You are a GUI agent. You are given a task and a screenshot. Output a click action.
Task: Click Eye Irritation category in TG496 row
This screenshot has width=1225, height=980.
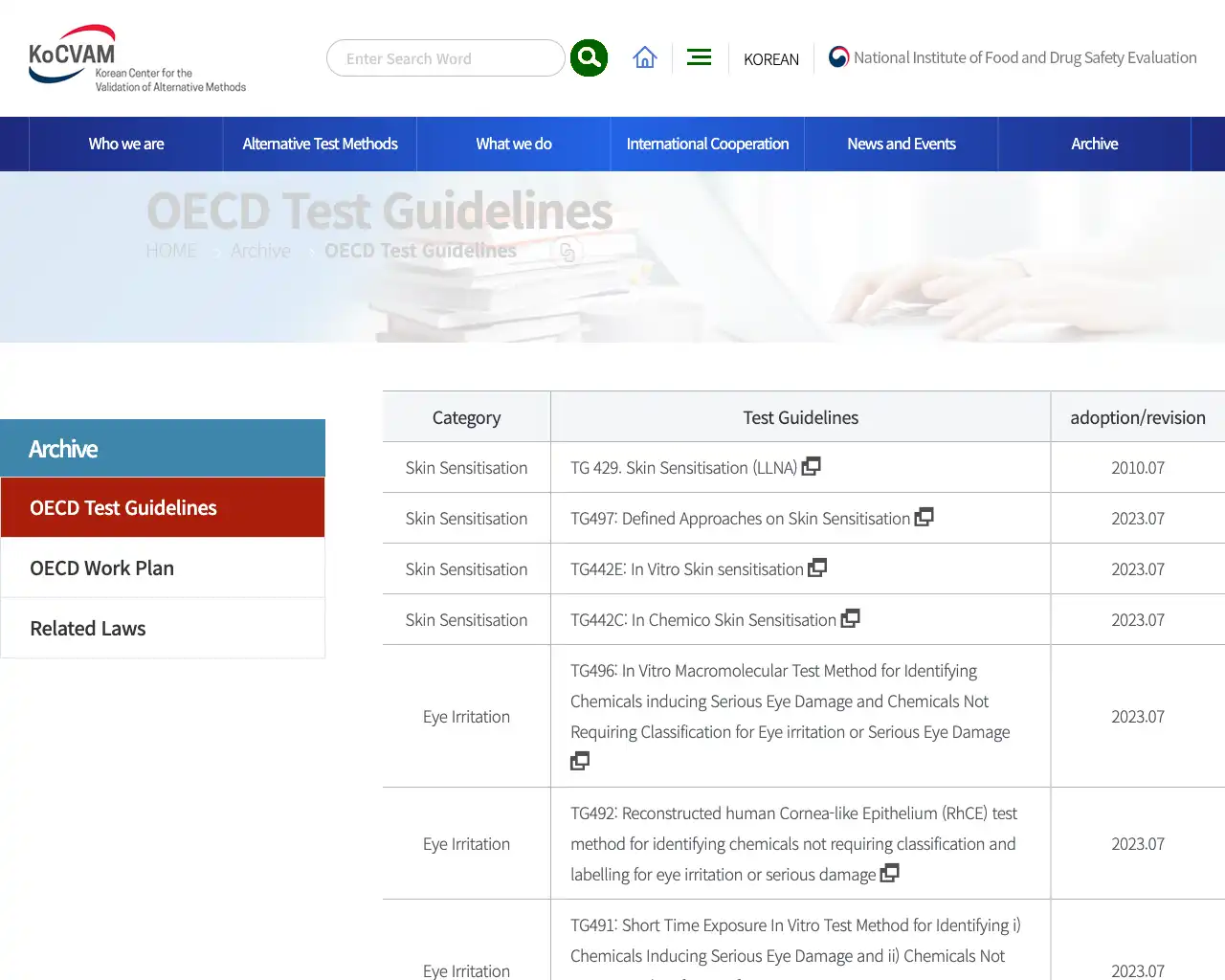click(466, 717)
